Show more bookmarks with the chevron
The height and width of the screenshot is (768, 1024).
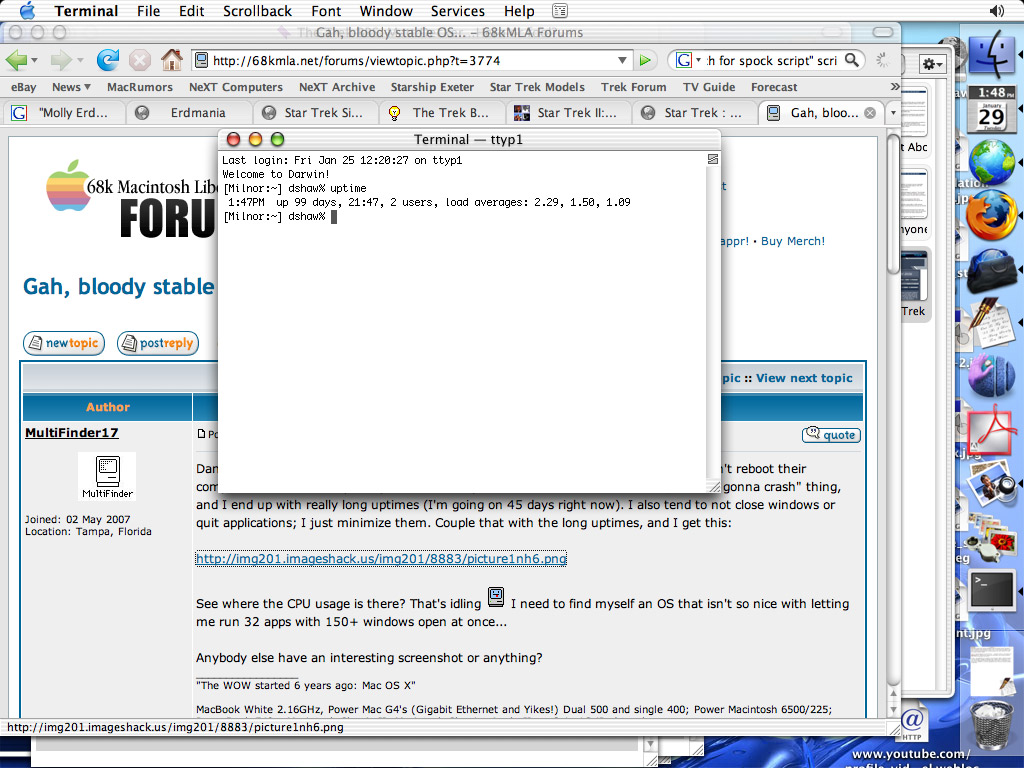coord(894,86)
